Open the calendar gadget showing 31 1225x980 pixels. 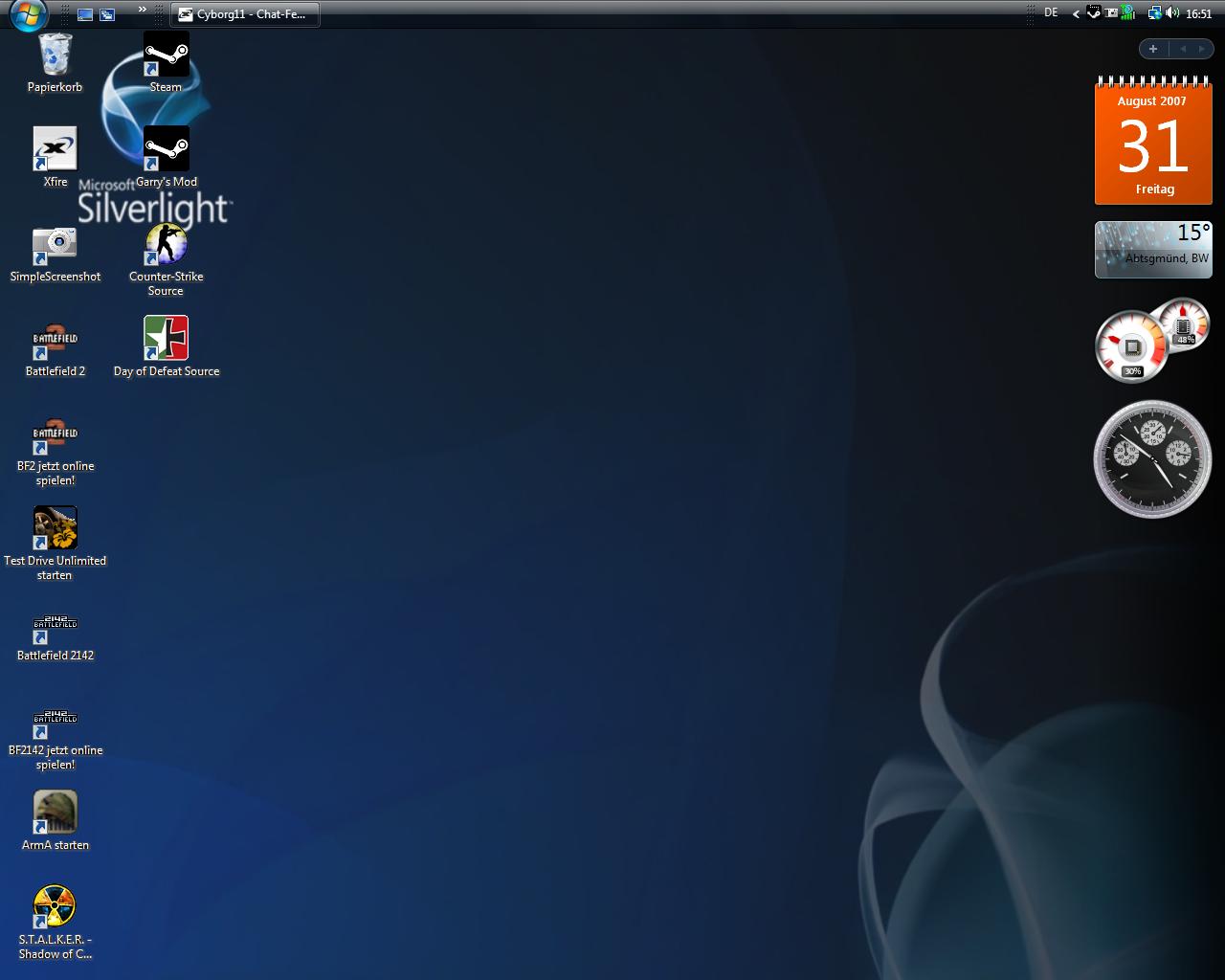pos(1152,141)
